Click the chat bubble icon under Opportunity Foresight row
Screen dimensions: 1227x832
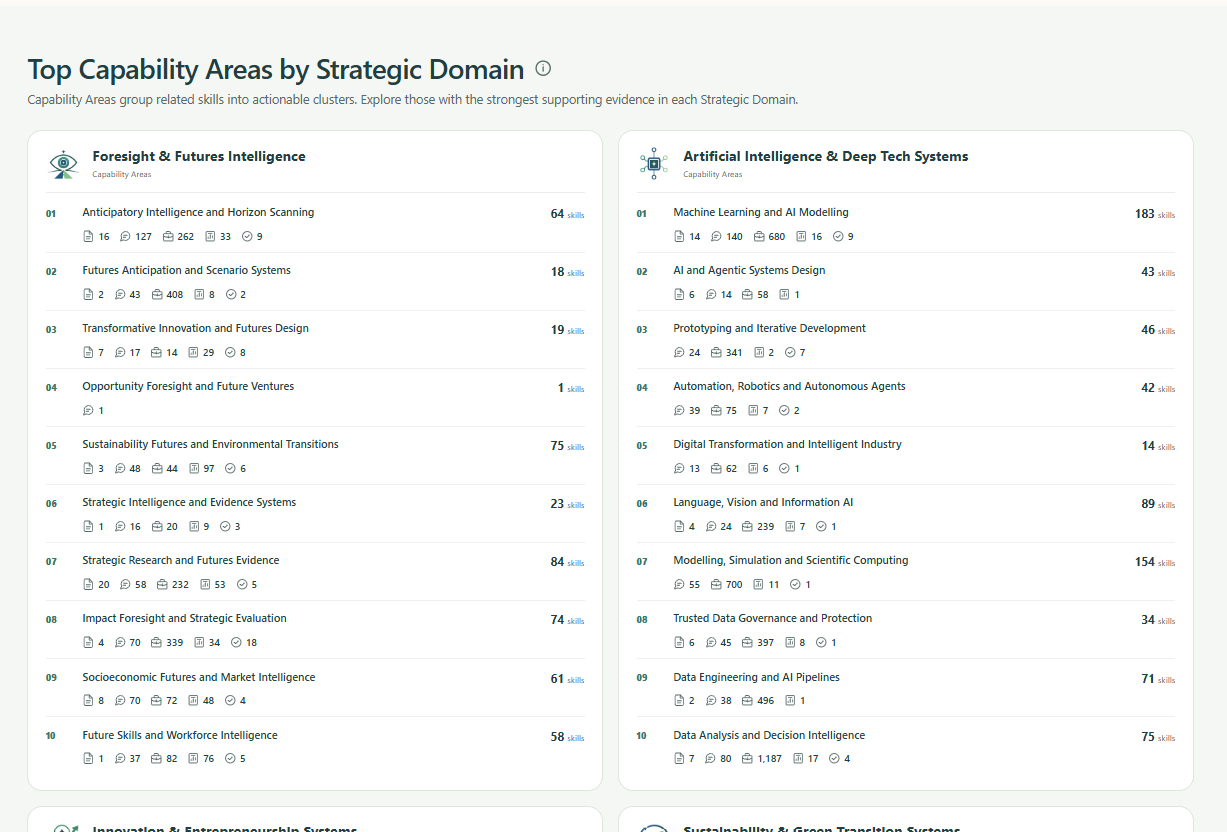coord(88,411)
